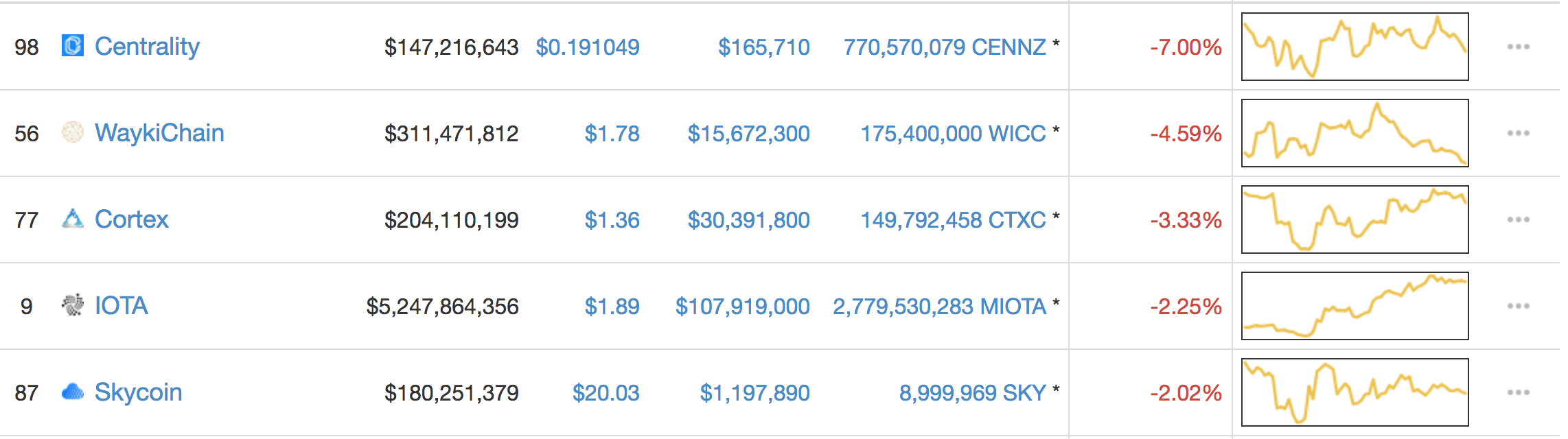
Task: Open the more options dots for Cortex
Action: click(1518, 219)
